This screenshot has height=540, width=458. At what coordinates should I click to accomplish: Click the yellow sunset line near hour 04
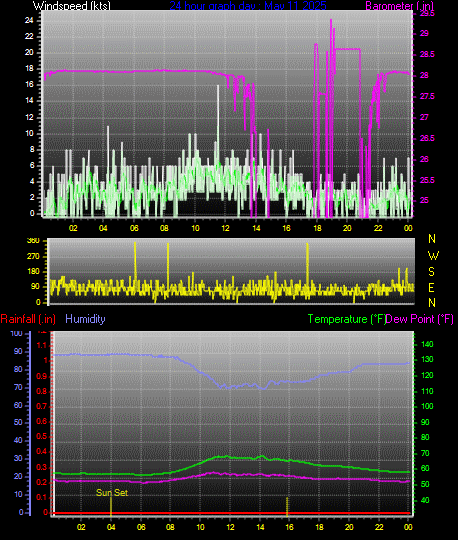[x=111, y=506]
